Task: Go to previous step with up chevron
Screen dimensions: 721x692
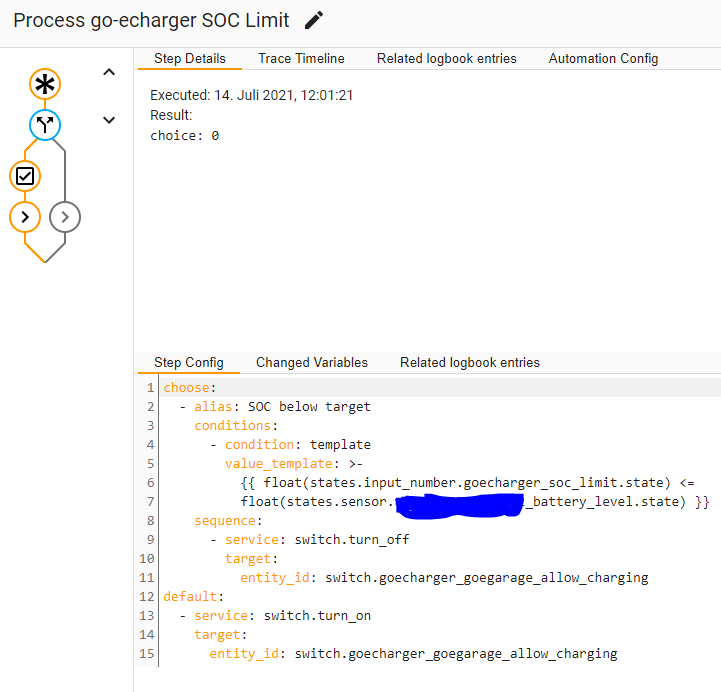Action: 109,72
